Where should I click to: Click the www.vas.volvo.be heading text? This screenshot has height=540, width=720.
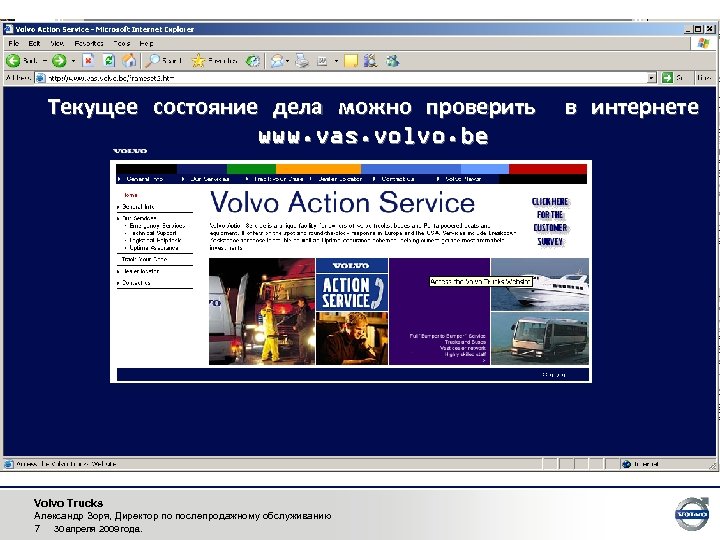(373, 136)
